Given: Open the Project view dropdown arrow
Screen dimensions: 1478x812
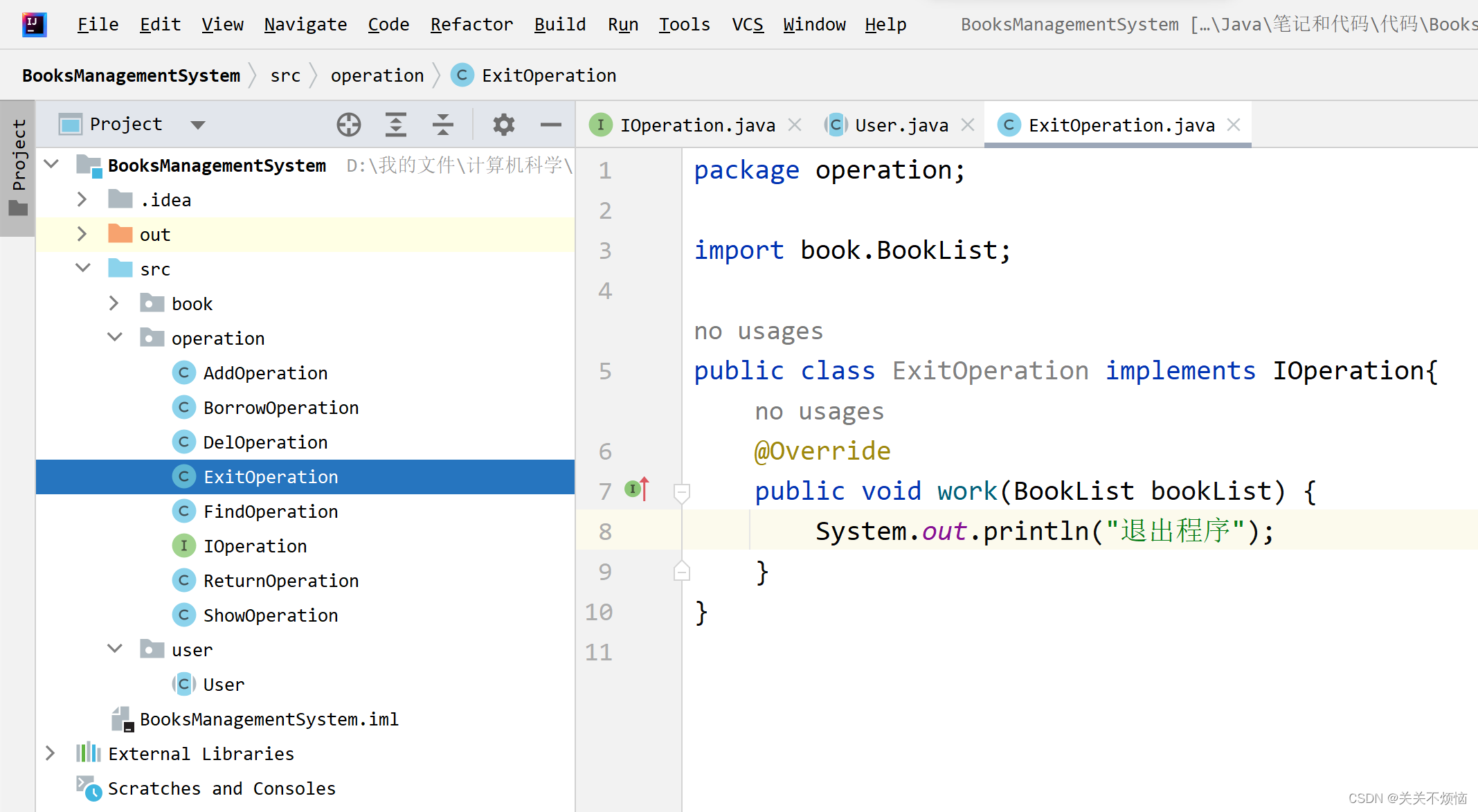Looking at the screenshot, I should (x=198, y=125).
